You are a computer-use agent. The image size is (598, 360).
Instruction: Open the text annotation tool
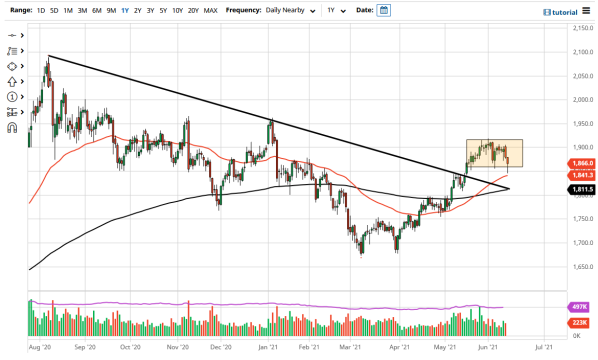tap(12, 51)
